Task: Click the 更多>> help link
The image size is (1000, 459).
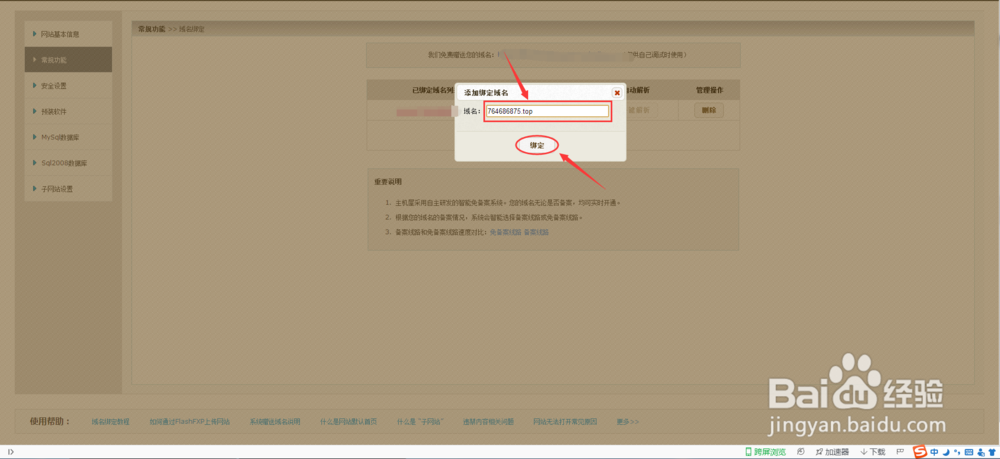Action: (628, 421)
